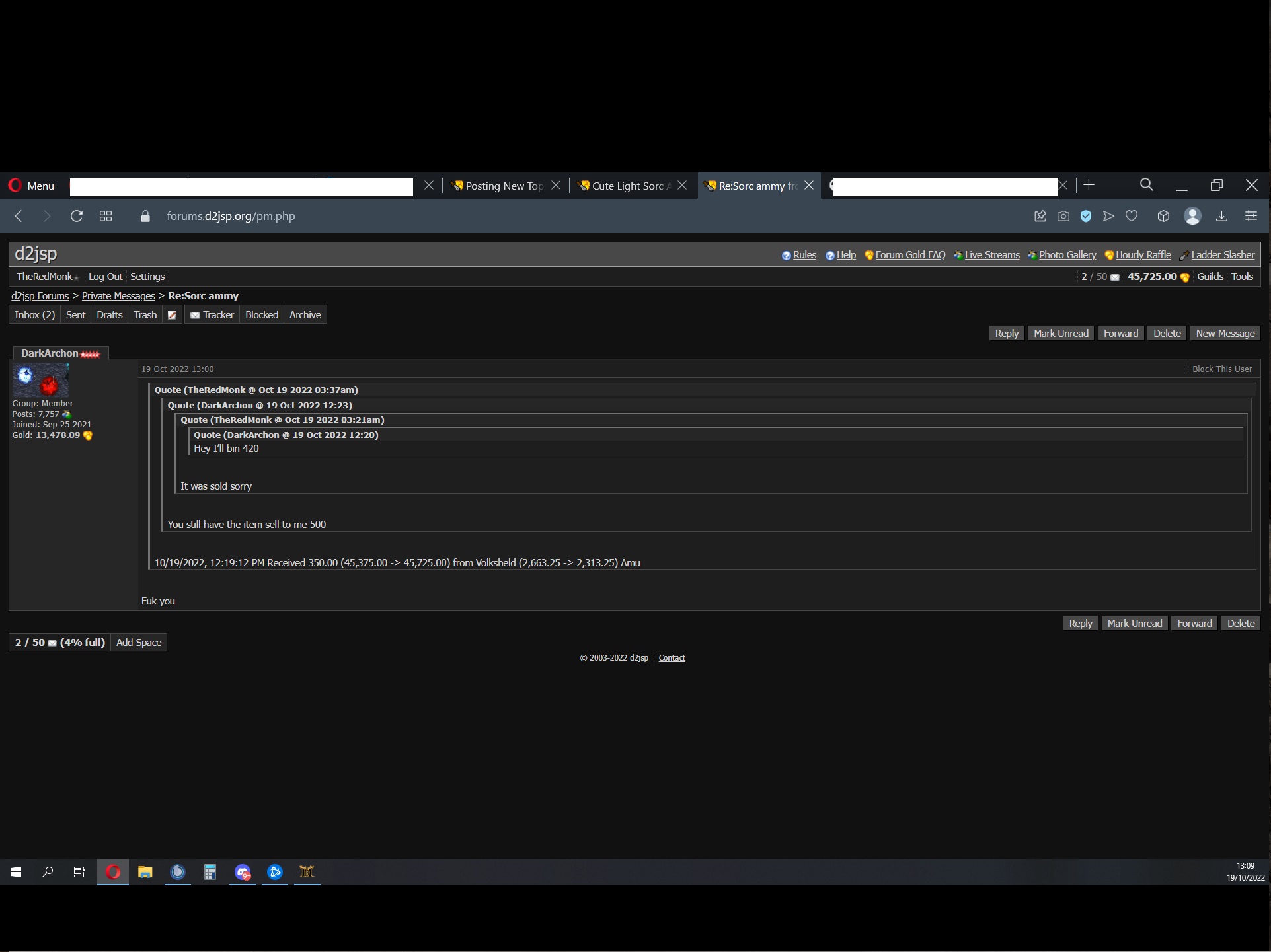Image resolution: width=1271 pixels, height=952 pixels.
Task: Open the Archive tab
Action: click(305, 315)
